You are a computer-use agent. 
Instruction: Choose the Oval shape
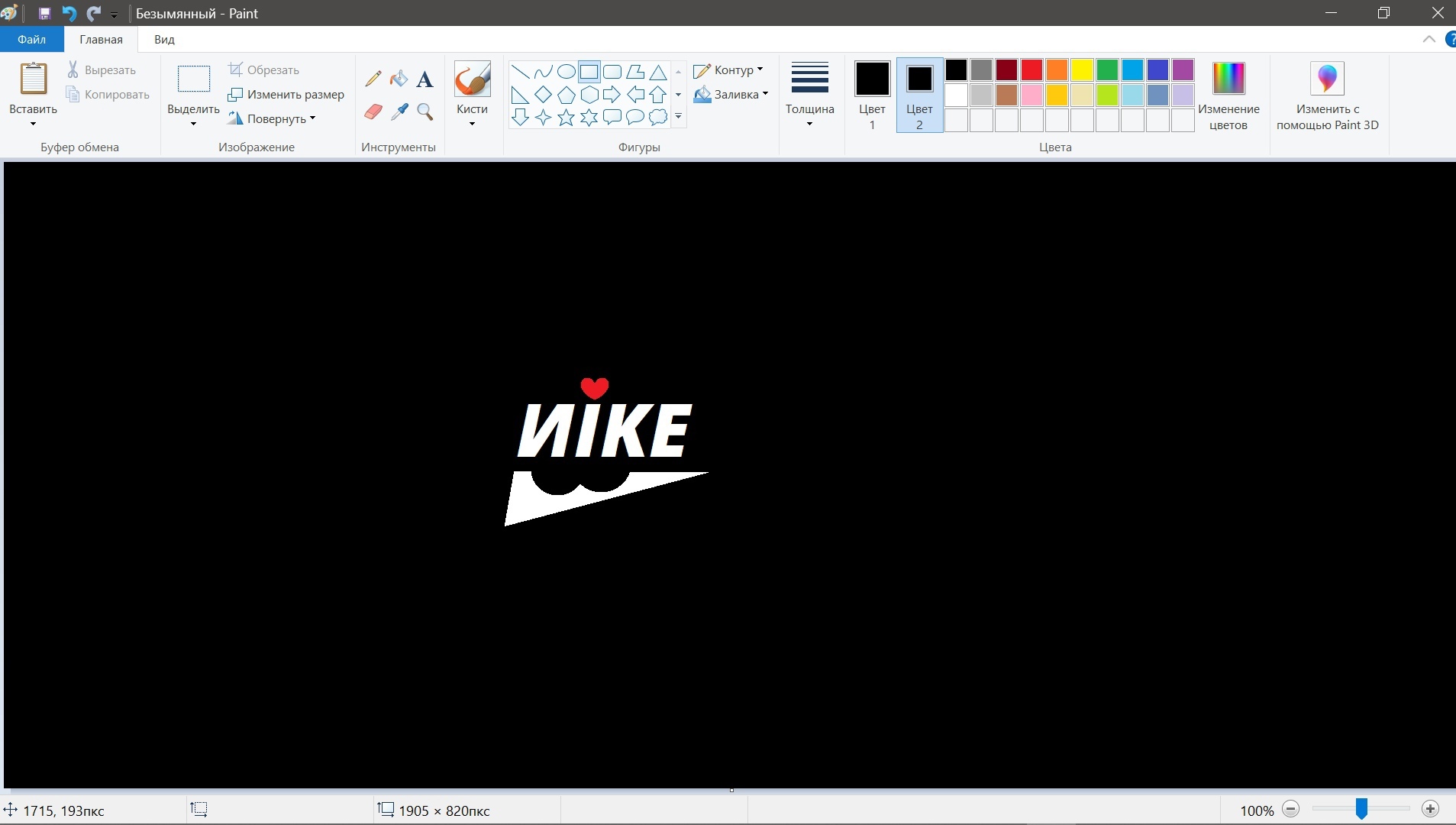[x=566, y=72]
